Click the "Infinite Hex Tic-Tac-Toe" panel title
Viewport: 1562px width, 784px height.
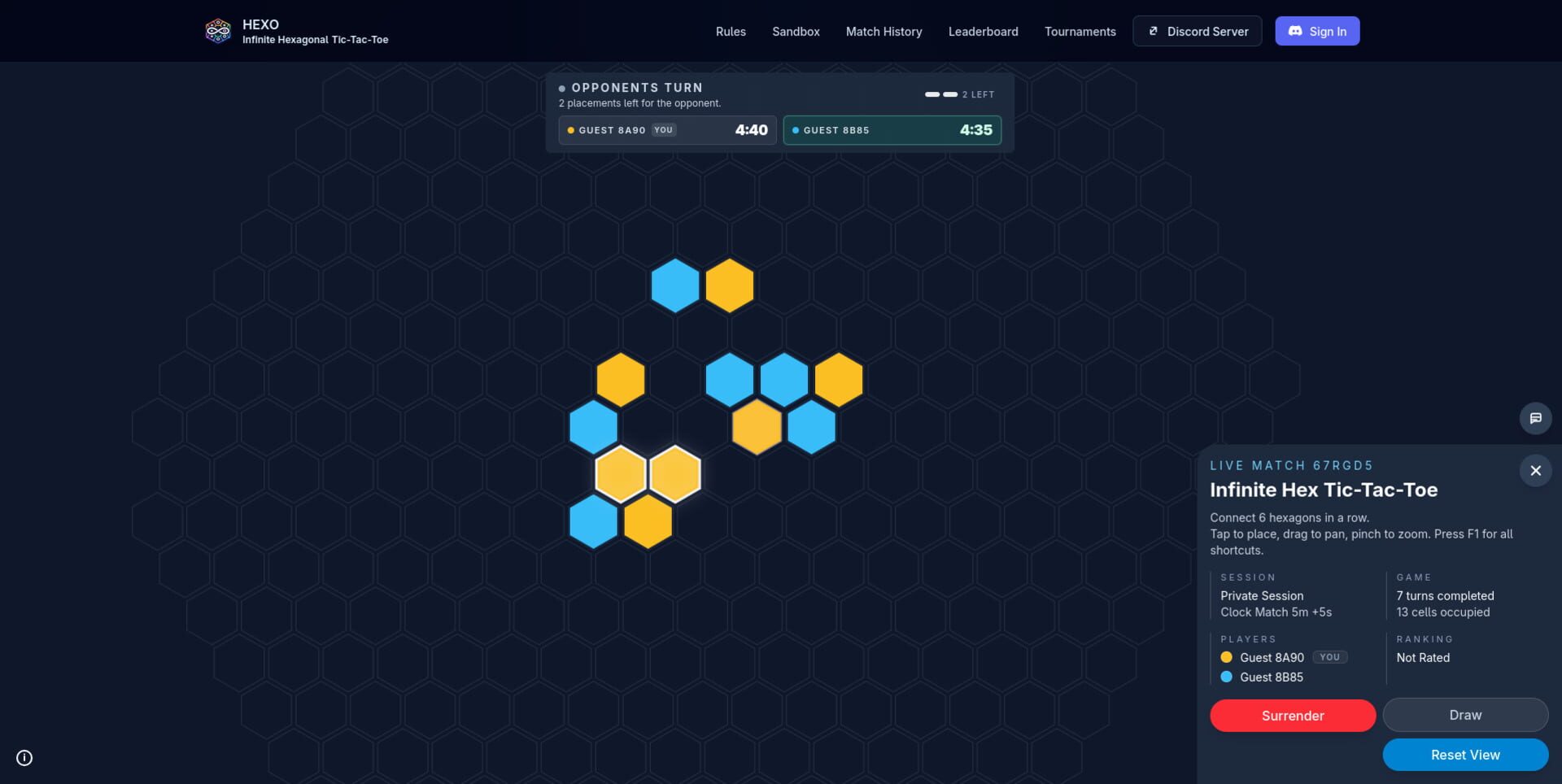coord(1324,490)
